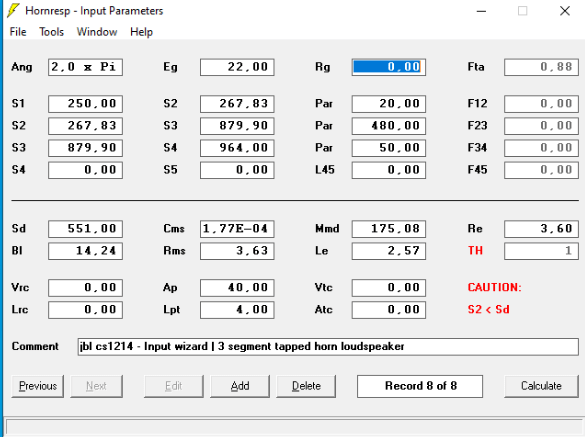
Task: Click the Sd label
Action: 19,228
